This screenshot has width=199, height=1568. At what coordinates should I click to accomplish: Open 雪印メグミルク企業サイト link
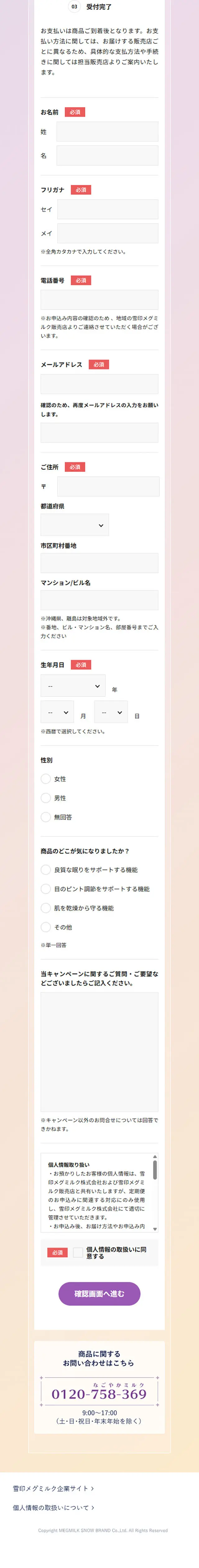pos(53,1488)
